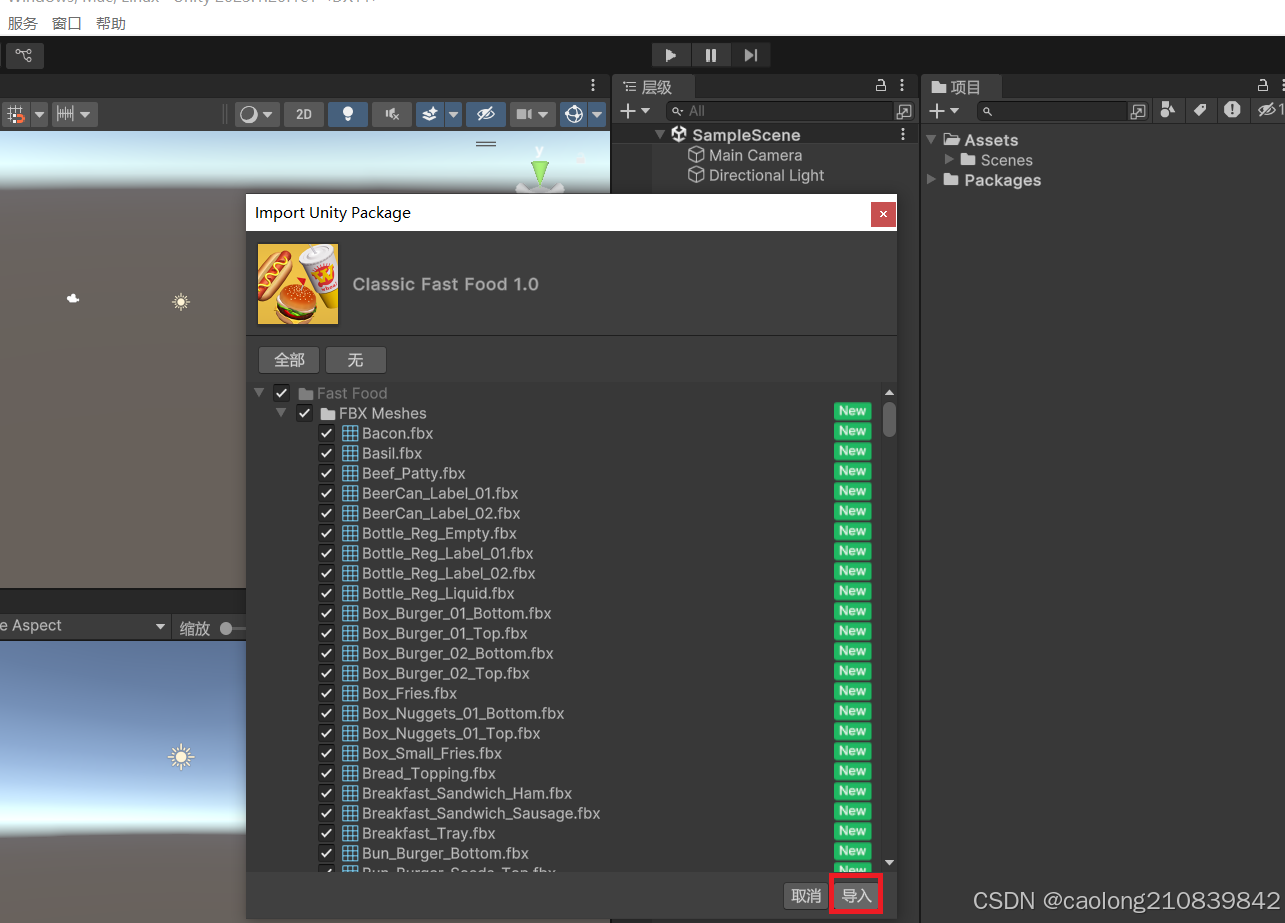Viewport: 1285px width, 923px height.
Task: Click Project search expand icon
Action: click(1138, 111)
